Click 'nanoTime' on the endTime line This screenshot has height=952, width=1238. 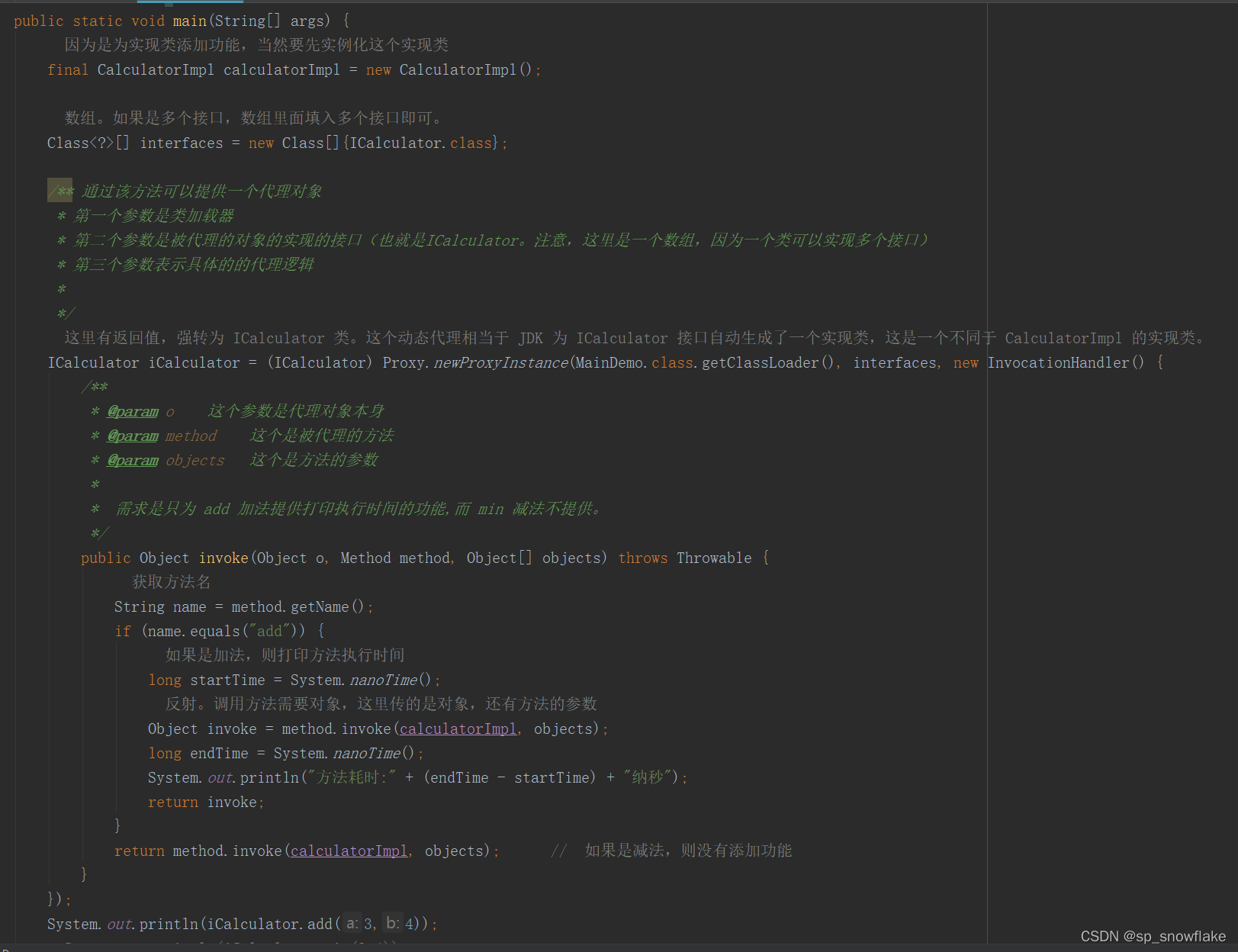(366, 753)
